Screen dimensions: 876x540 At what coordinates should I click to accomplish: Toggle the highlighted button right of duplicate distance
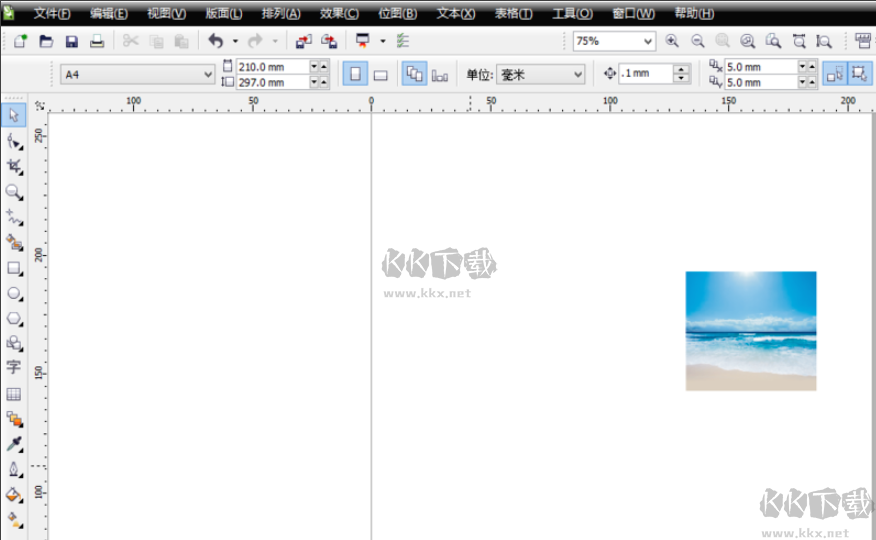tap(833, 74)
